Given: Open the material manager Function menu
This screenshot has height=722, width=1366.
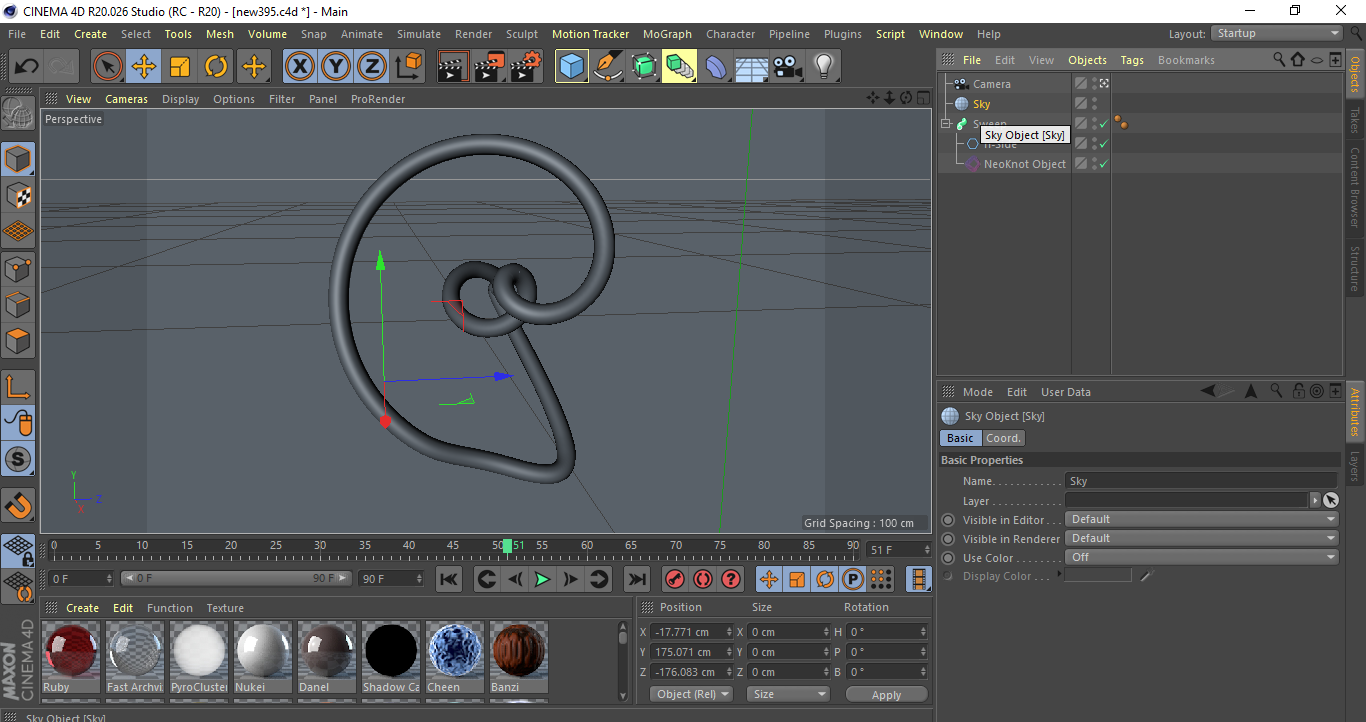Looking at the screenshot, I should [170, 608].
